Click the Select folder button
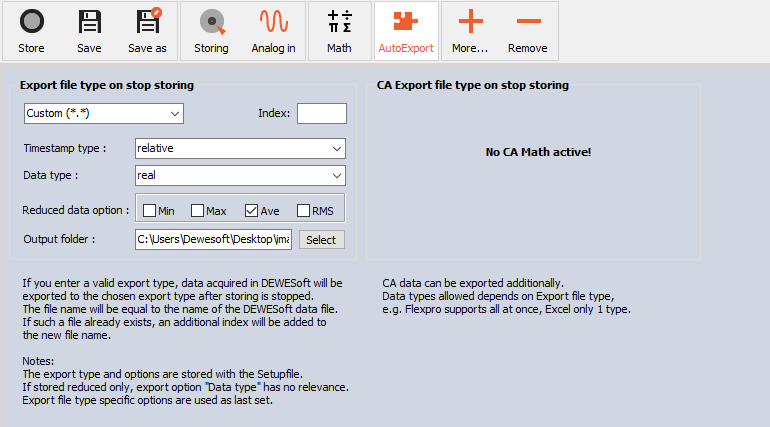This screenshot has height=427, width=770. 322,240
